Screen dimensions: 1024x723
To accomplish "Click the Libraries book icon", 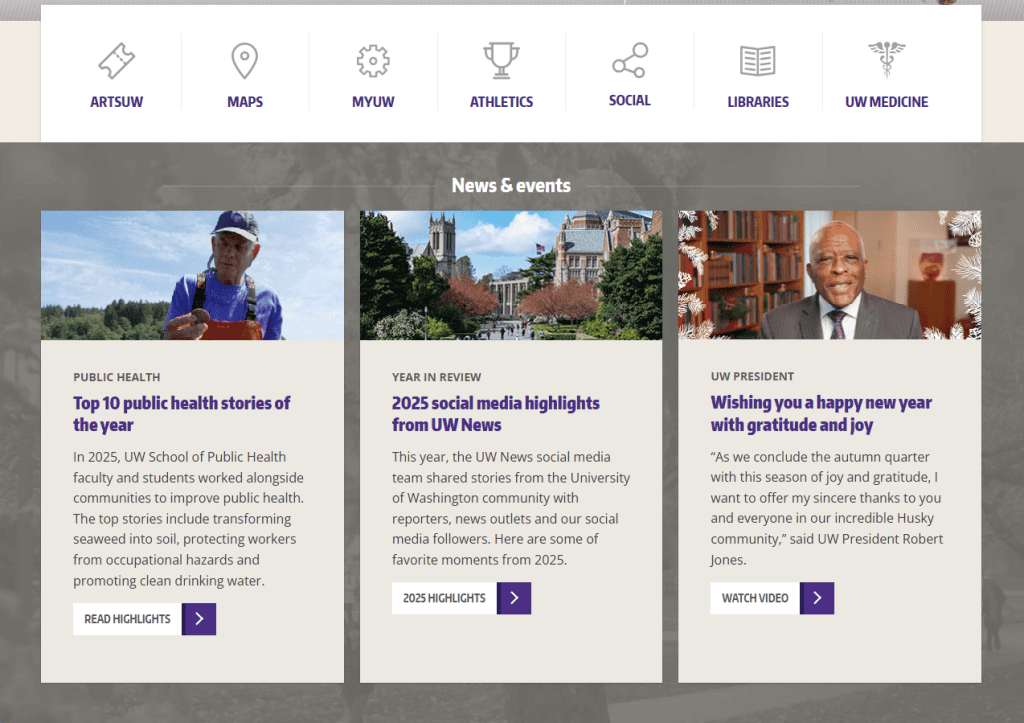I will pos(758,61).
